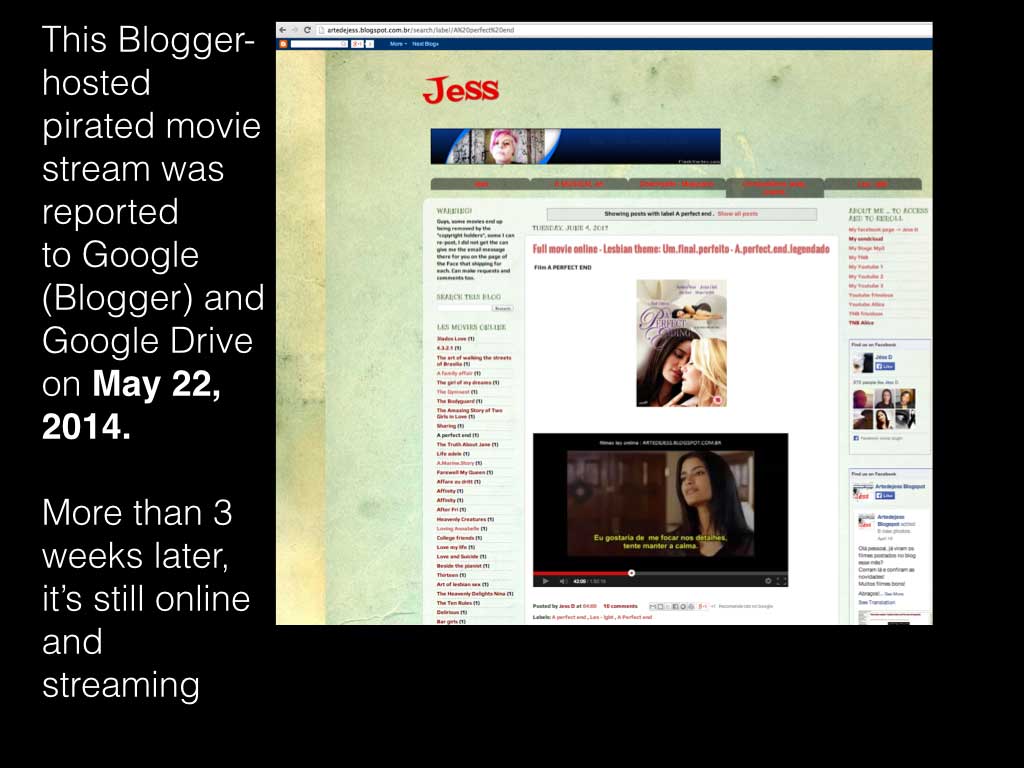Focus the address bar showing artedejess.blogspot.com.br

[624, 30]
